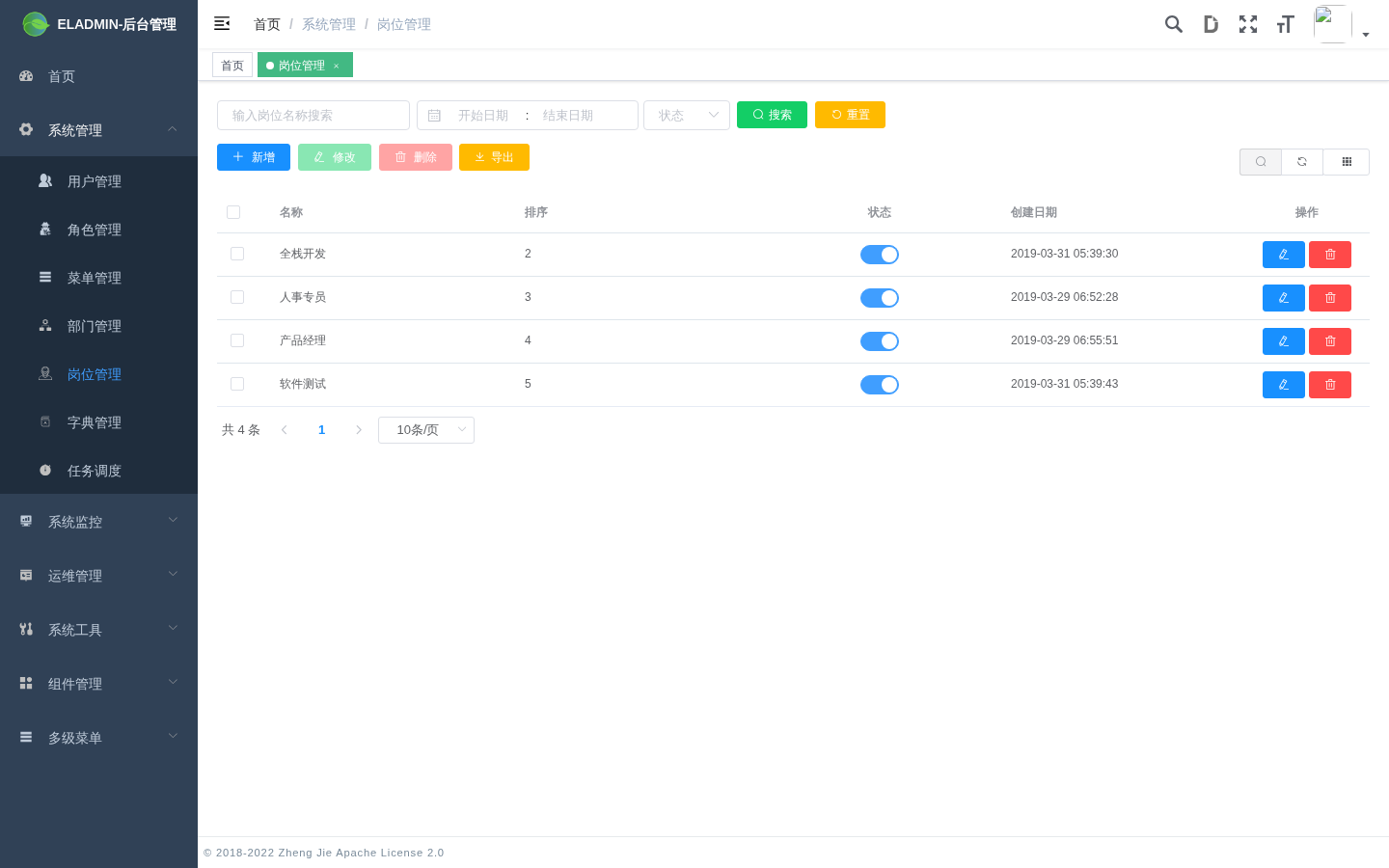This screenshot has width=1389, height=868.
Task: Toggle status switch for 全栈开发
Action: 880,255
